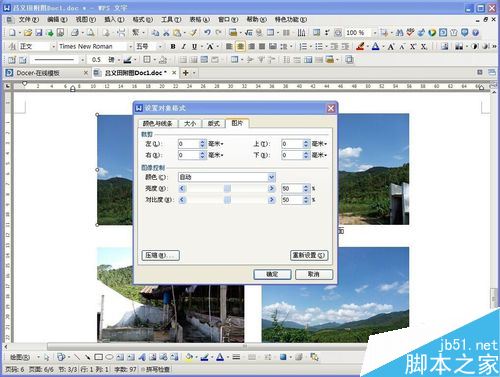Viewport: 500px width, 377px height.
Task: Click the blue help question icon
Action: point(476,32)
